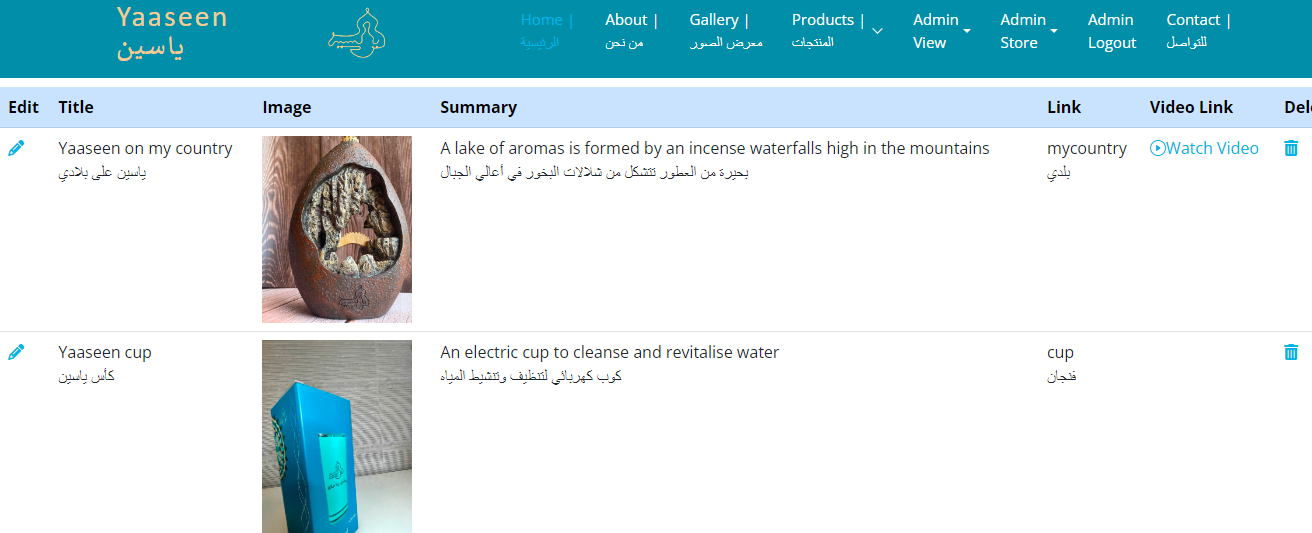Open the Watch Video link
This screenshot has height=533, width=1312.
1212,148
